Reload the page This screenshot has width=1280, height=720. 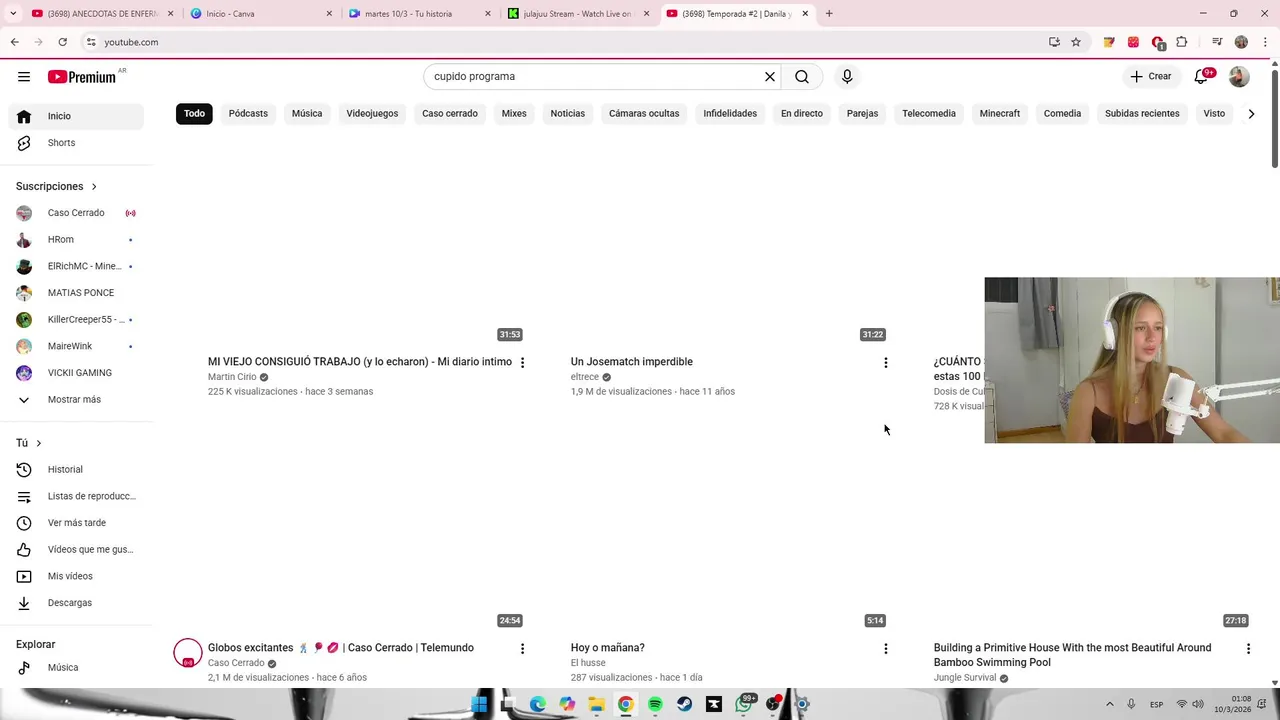pos(62,42)
